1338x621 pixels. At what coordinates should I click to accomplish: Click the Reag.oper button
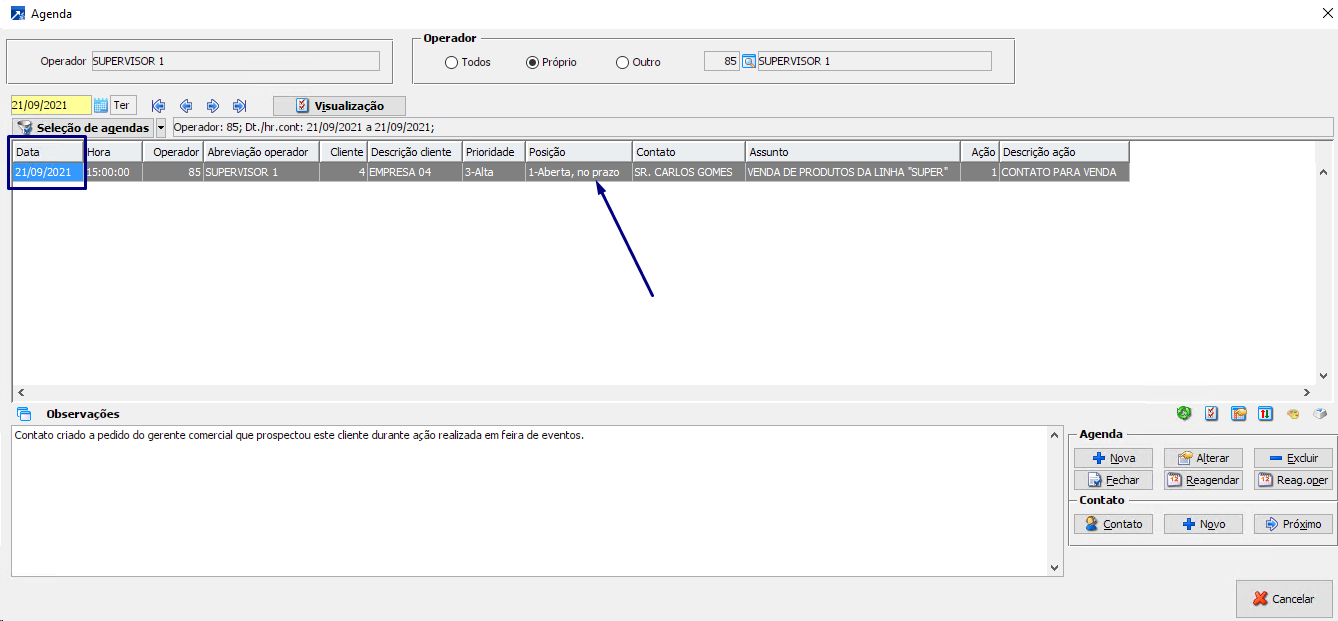click(x=1293, y=480)
